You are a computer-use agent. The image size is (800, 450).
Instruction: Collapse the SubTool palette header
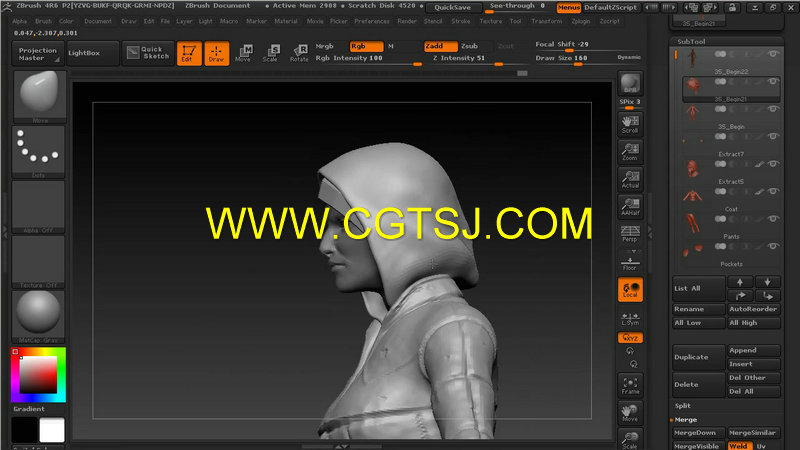click(x=691, y=42)
